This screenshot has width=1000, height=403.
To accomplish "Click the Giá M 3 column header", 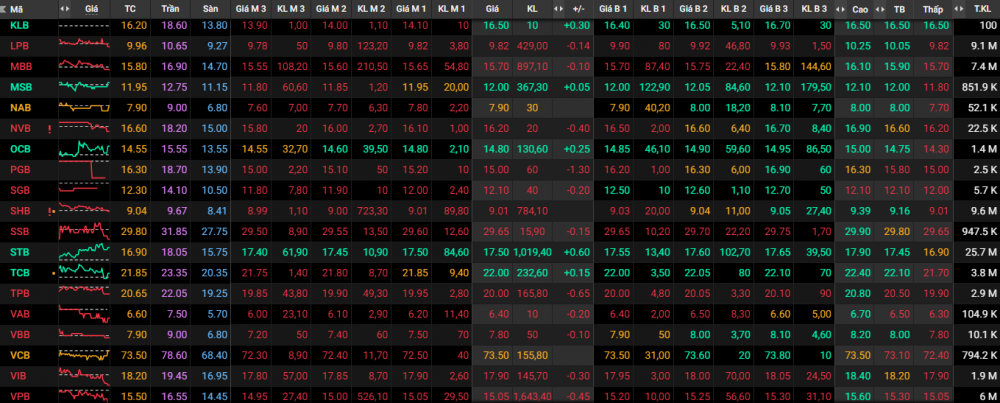I will click(251, 9).
